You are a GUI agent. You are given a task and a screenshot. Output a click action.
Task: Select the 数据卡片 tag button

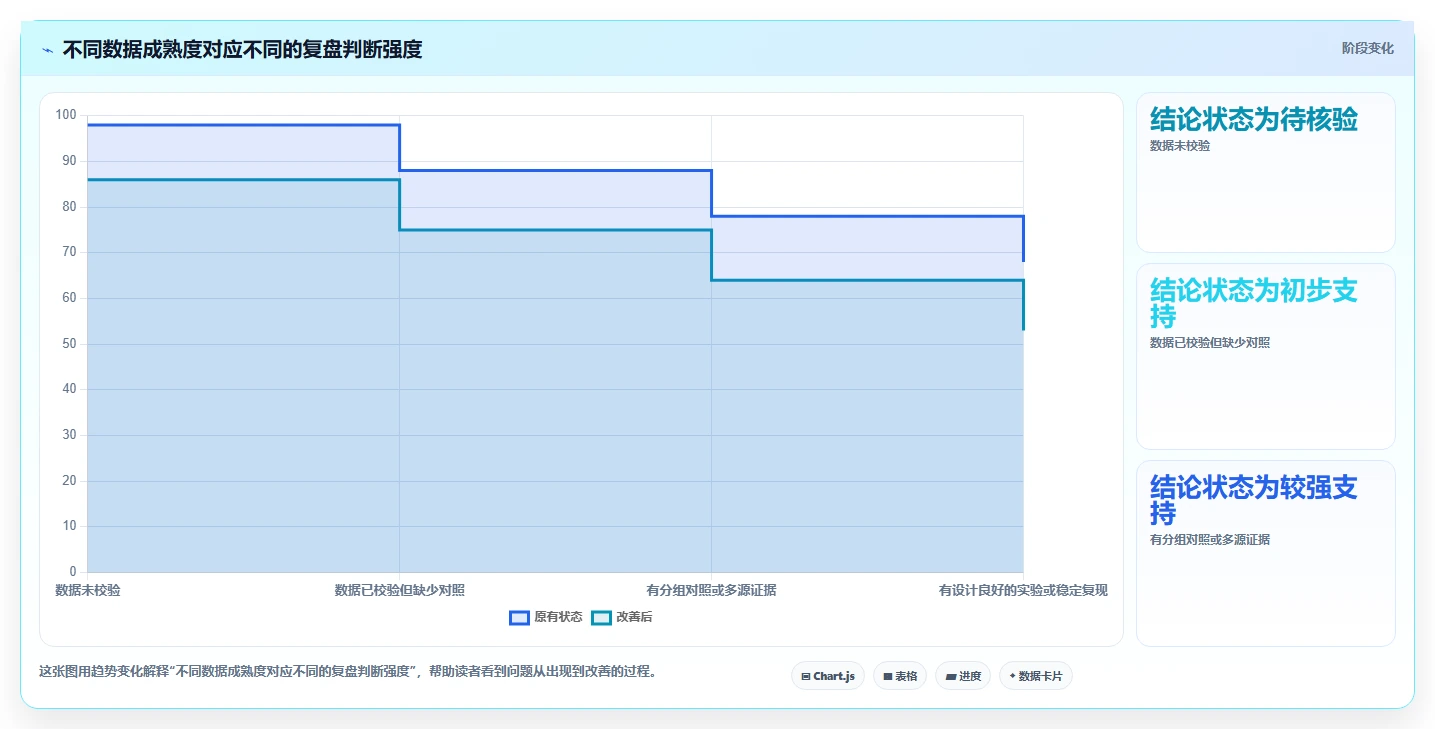click(1035, 676)
